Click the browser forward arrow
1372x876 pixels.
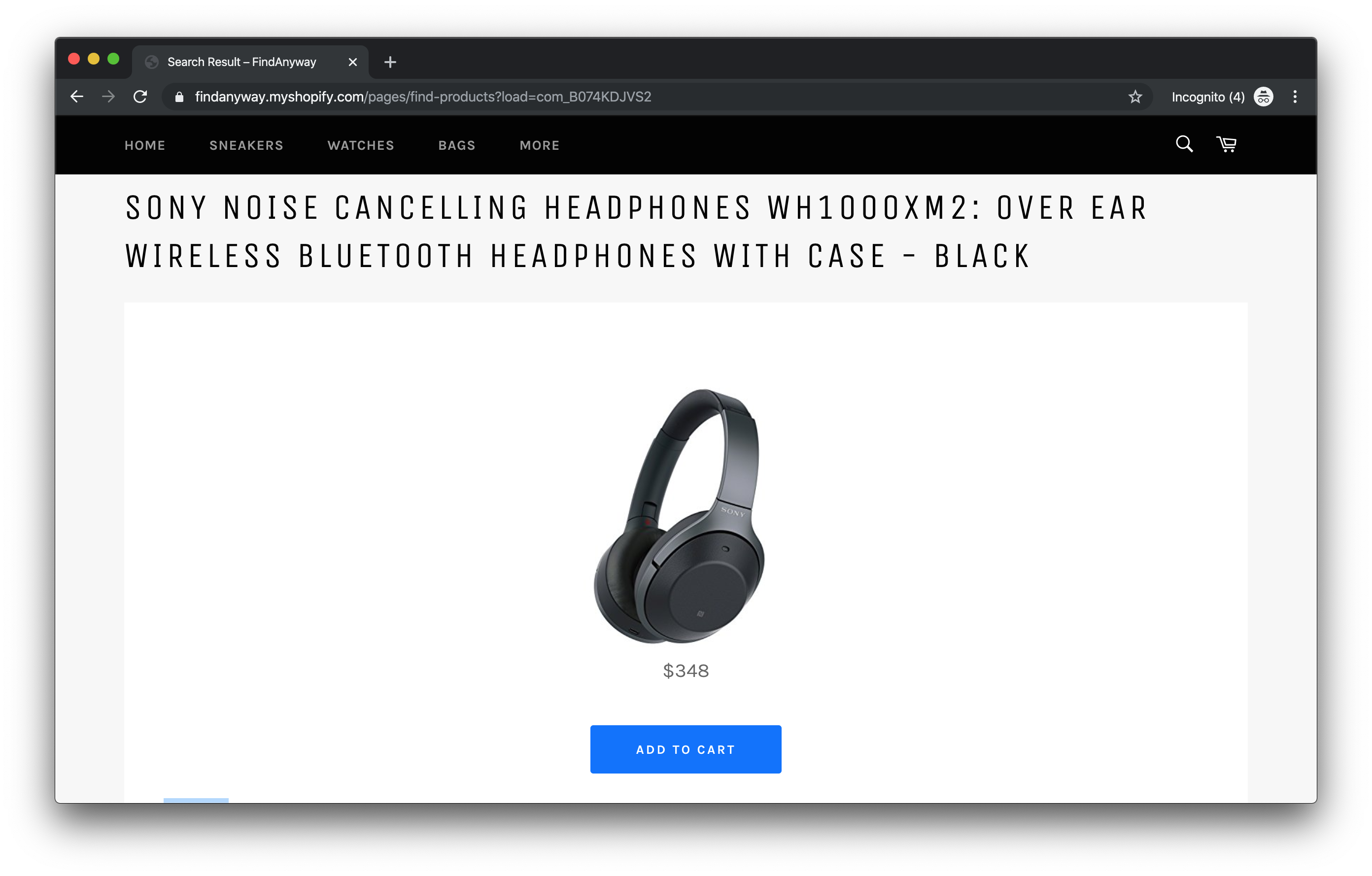point(108,96)
